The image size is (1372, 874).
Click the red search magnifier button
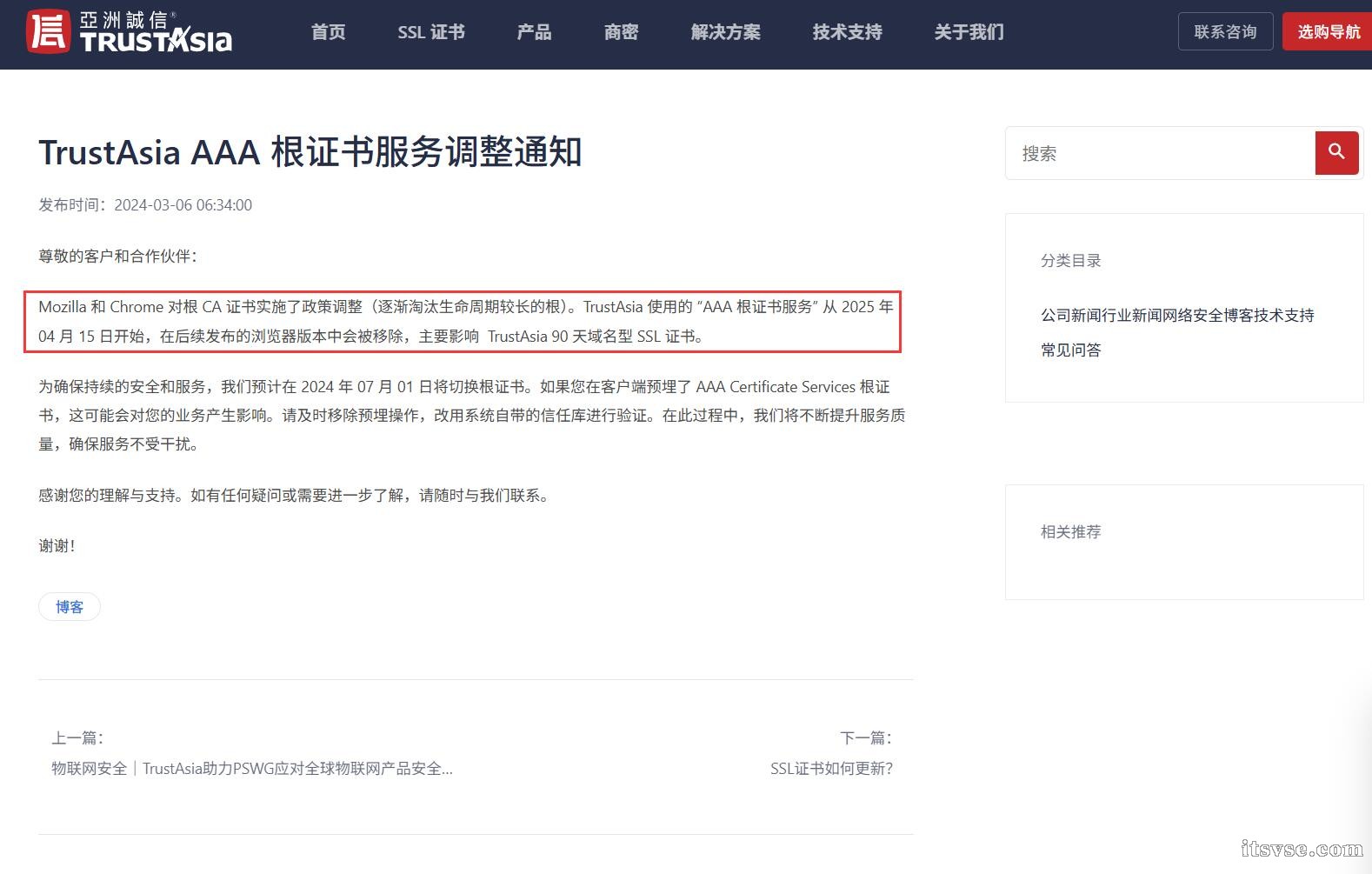tap(1336, 153)
